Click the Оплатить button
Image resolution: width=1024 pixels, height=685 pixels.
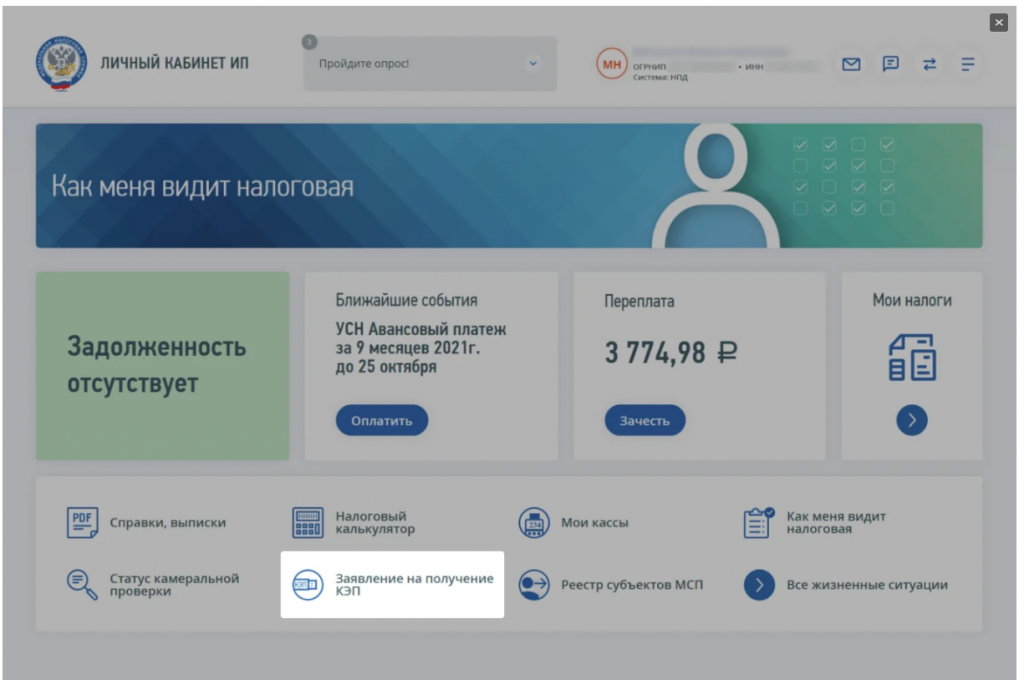click(x=382, y=421)
